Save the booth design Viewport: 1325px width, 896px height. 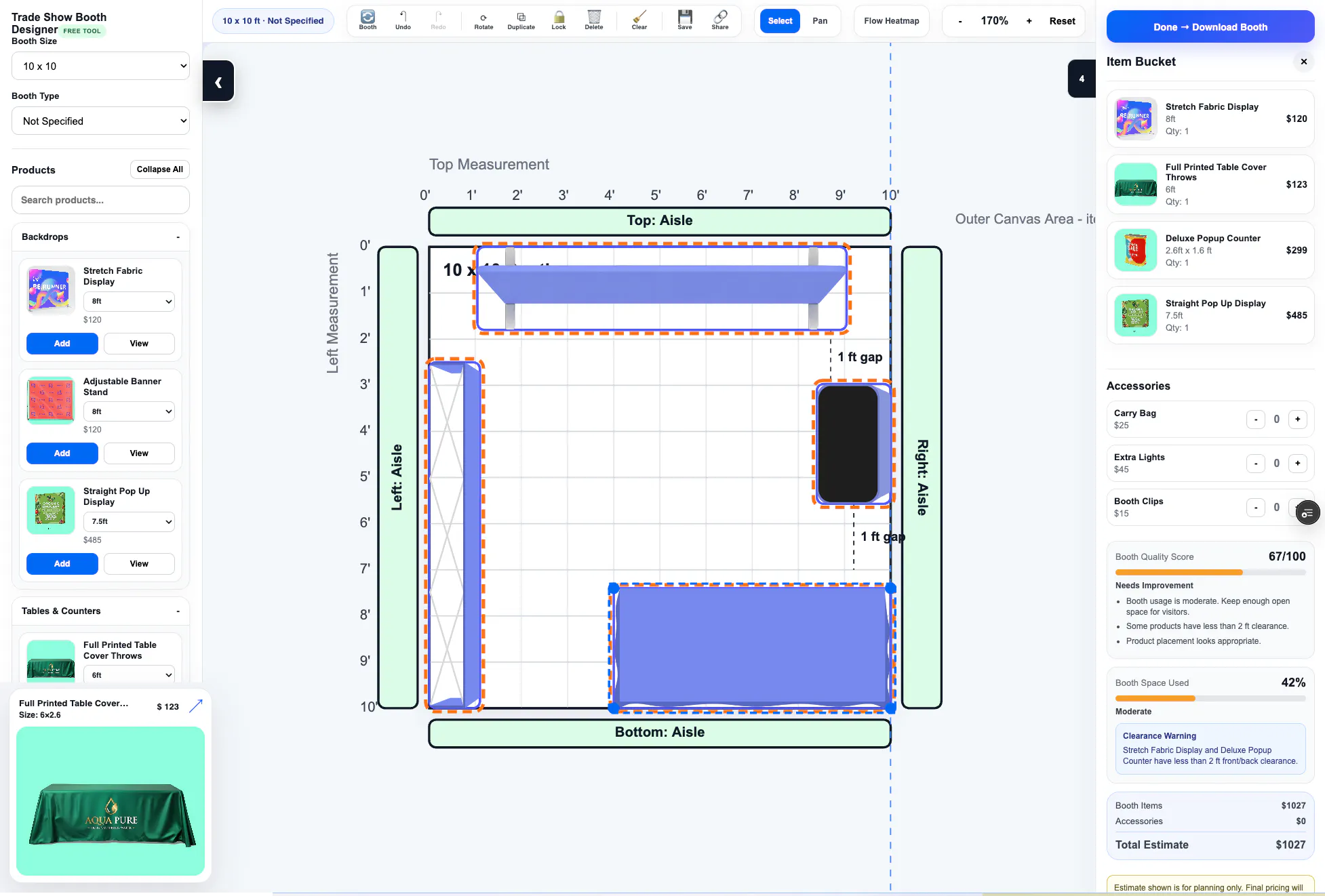685,20
